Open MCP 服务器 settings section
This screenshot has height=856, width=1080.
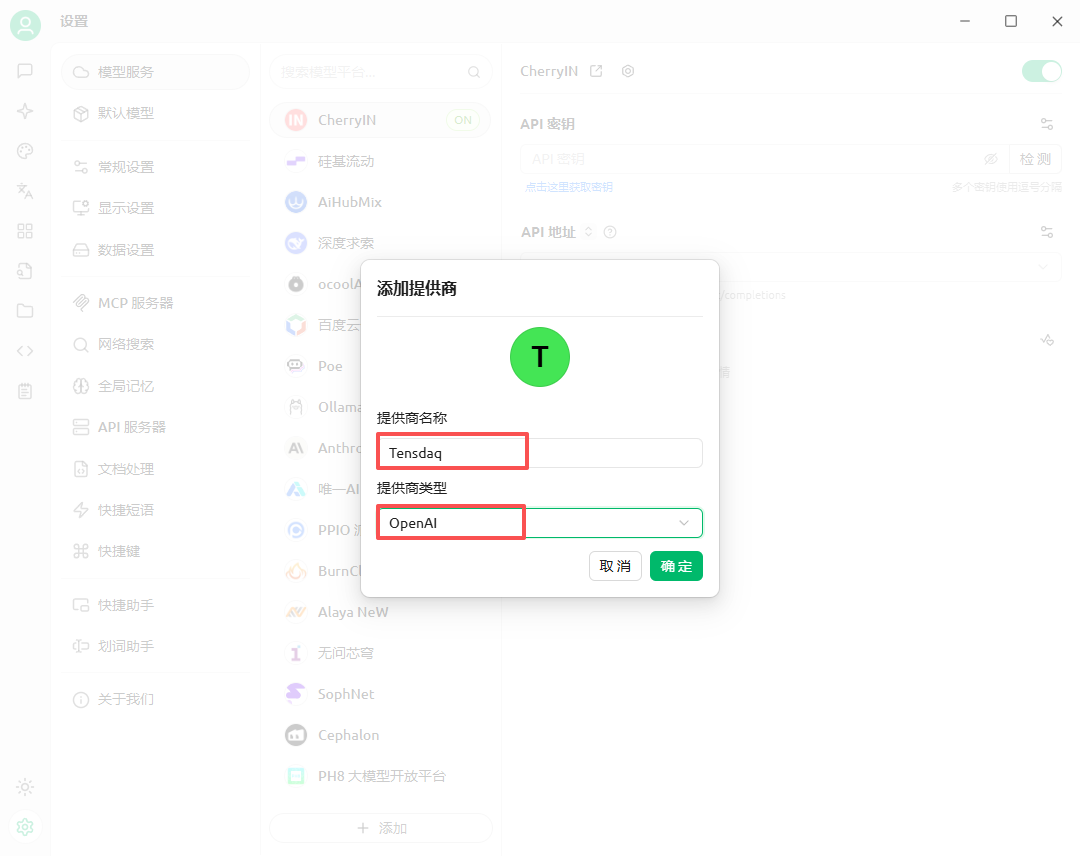coord(155,303)
